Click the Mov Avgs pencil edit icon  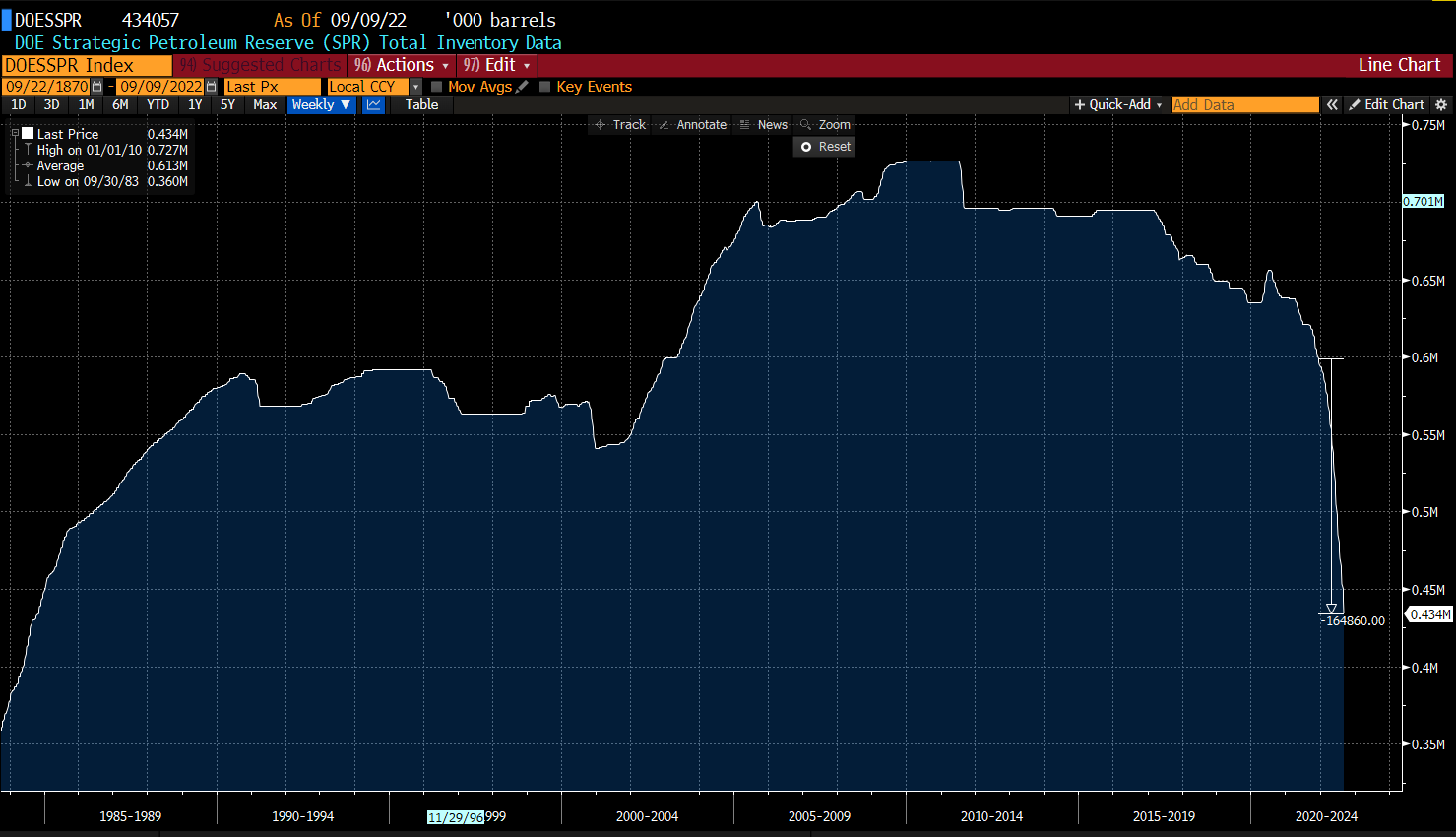click(523, 87)
